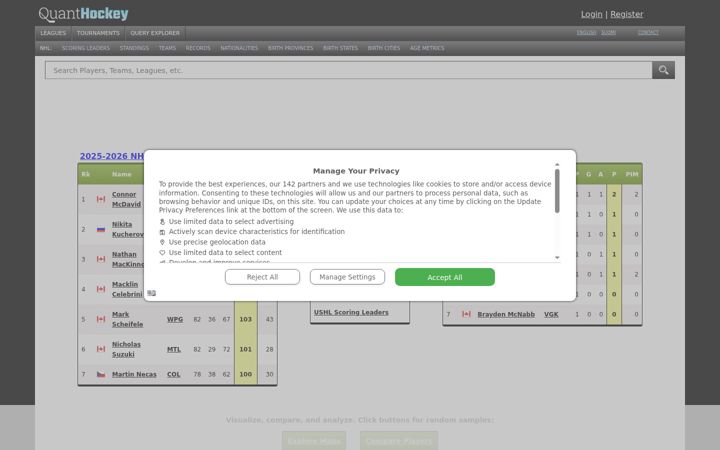
Task: Select AGE METRICS in the NHL submenu
Action: [427, 48]
